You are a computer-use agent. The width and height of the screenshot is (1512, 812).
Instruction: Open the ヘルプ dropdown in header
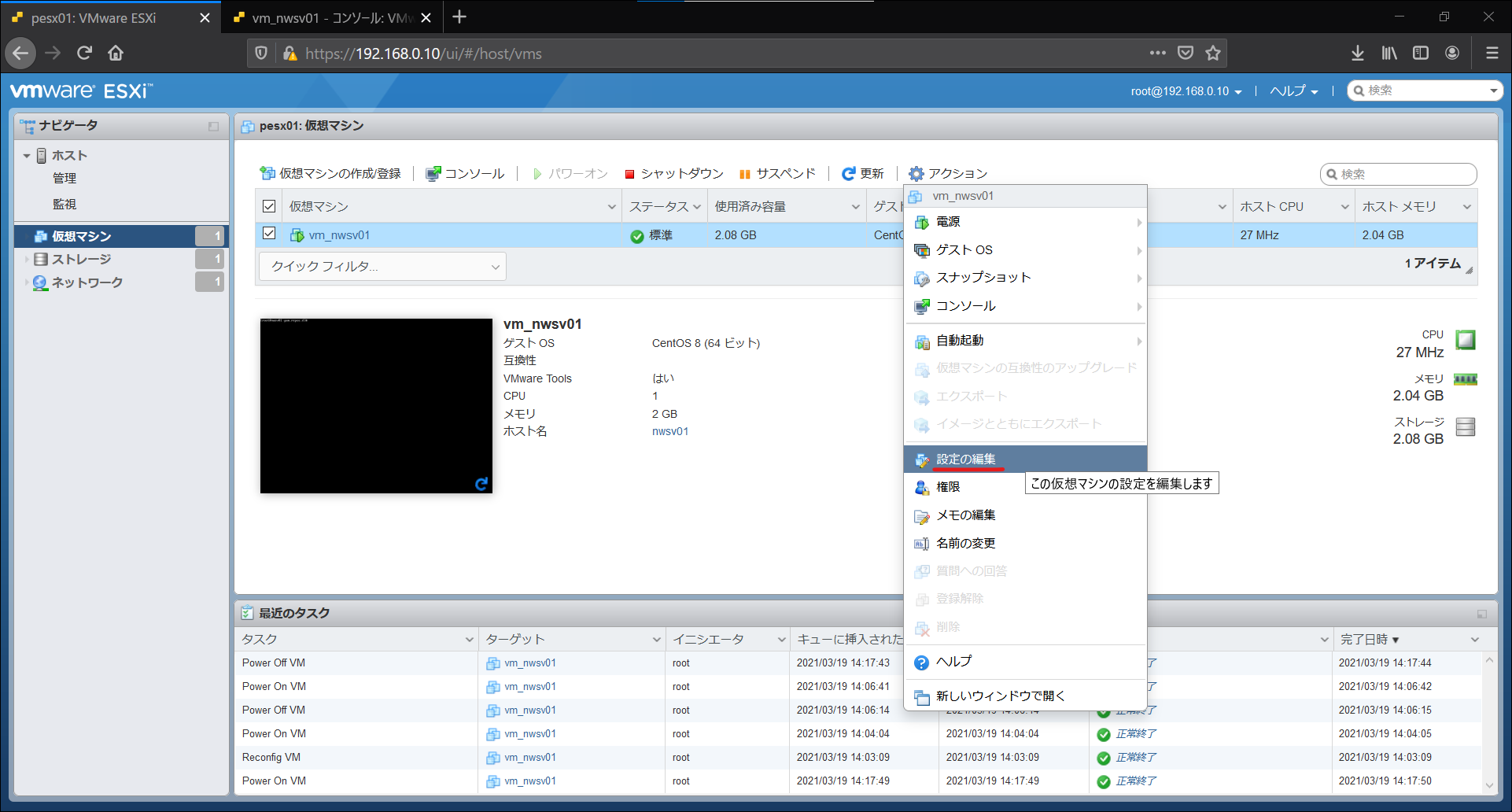pyautogui.click(x=1294, y=91)
